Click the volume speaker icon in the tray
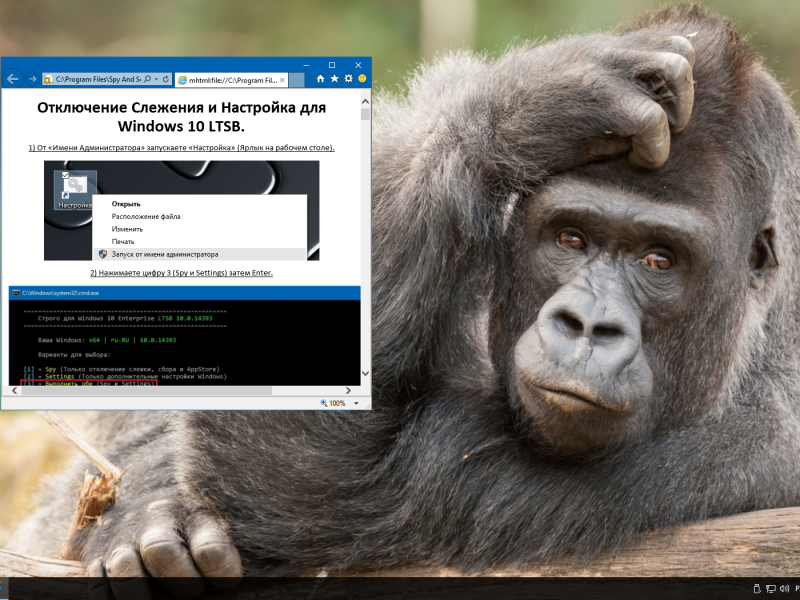This screenshot has height=600, width=800. pos(785,589)
